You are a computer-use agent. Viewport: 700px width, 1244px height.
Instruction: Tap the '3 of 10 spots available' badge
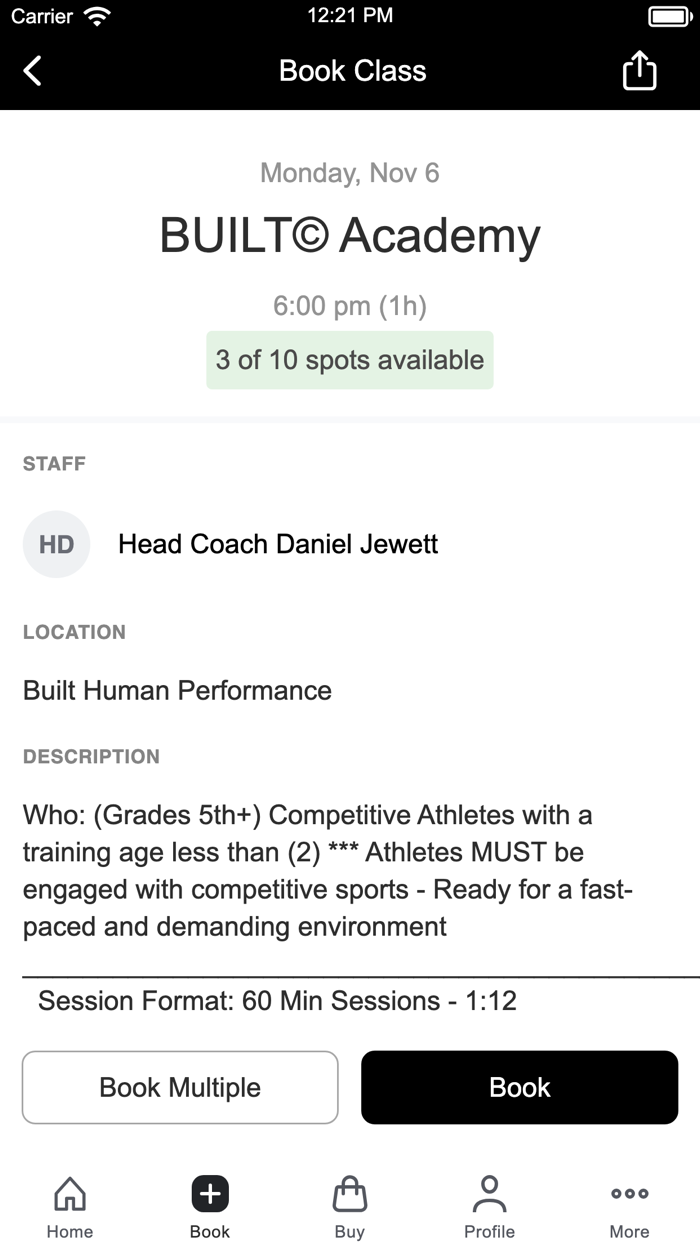click(x=349, y=360)
